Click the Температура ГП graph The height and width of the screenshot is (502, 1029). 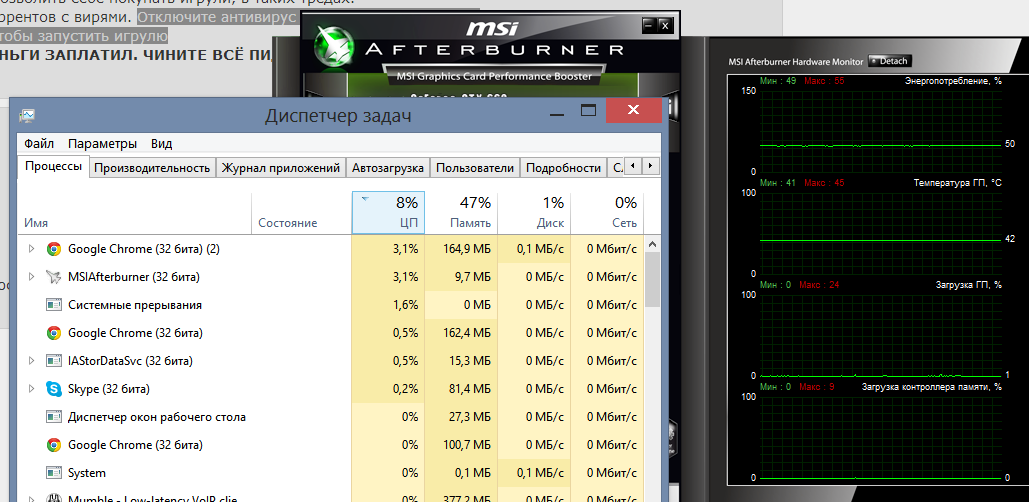click(x=881, y=233)
